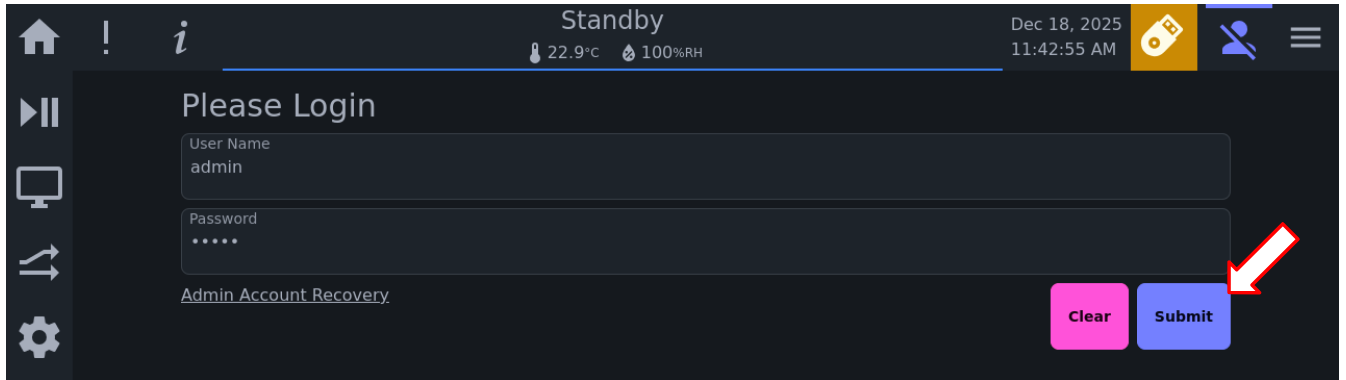Click the yellow USB drive icon
The image size is (1346, 380).
point(1163,39)
